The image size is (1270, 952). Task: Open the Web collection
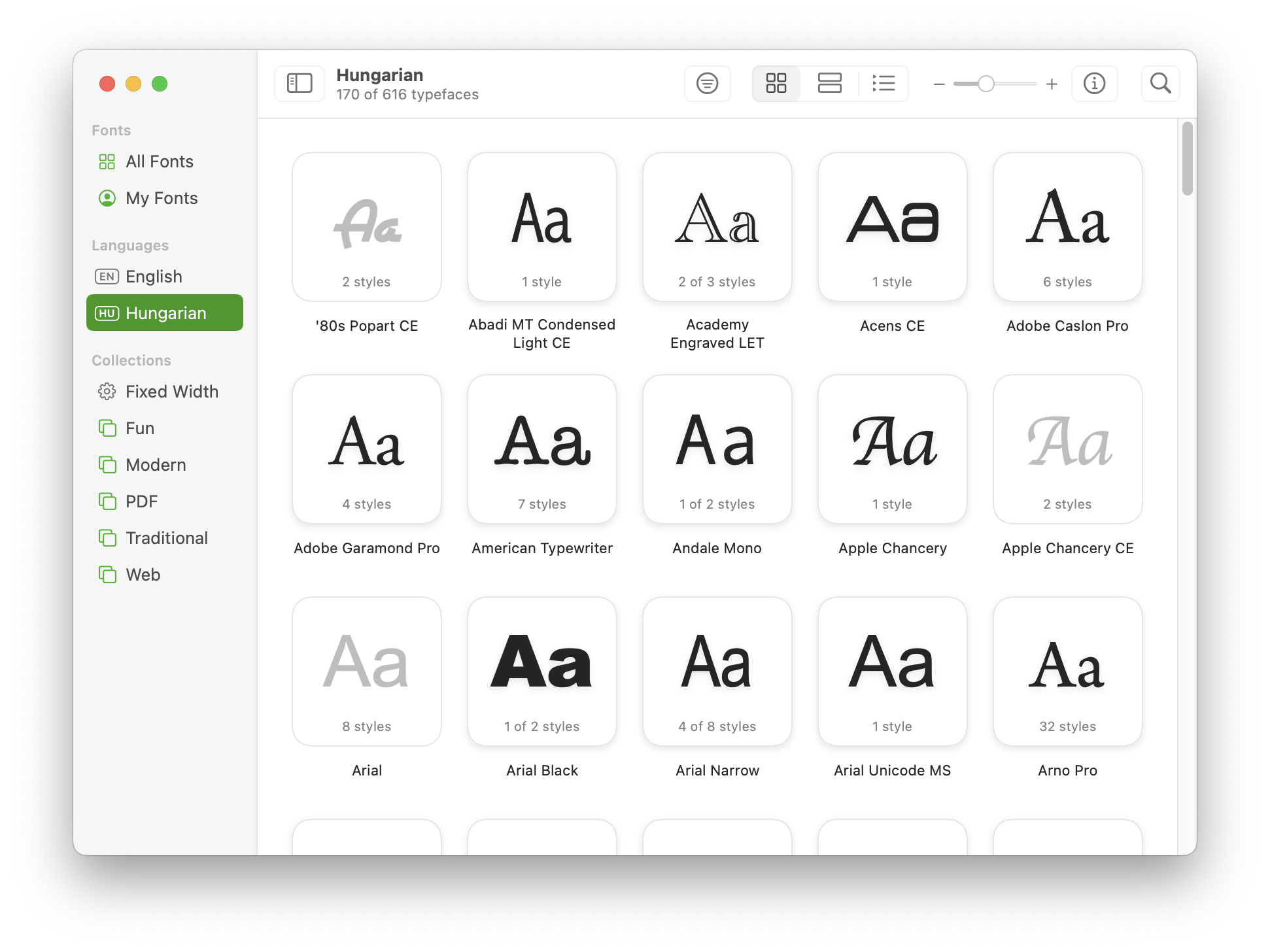165,575
